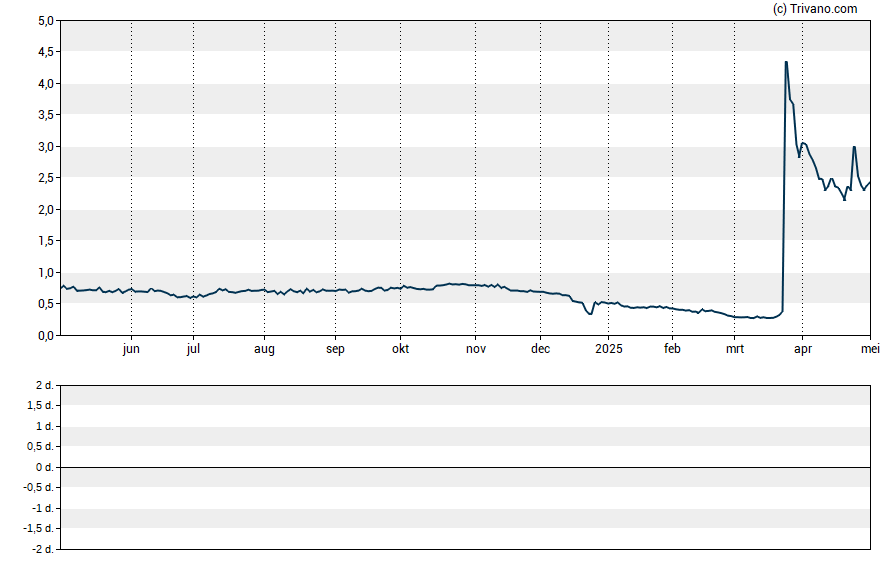The width and height of the screenshot is (888, 565).
Task: Click the 1,5 price axis value
Action: point(46,241)
